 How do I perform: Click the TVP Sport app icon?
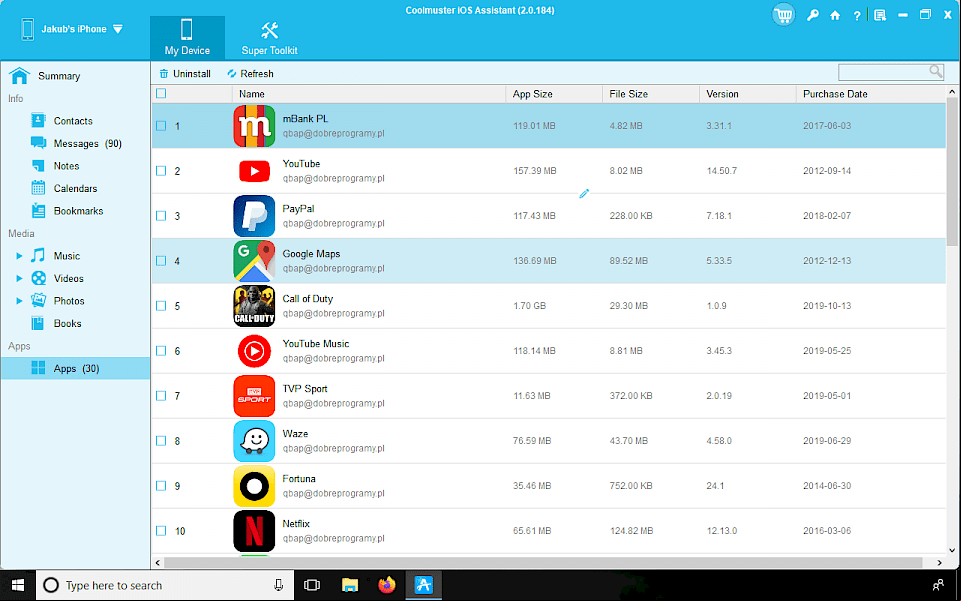pyautogui.click(x=254, y=396)
